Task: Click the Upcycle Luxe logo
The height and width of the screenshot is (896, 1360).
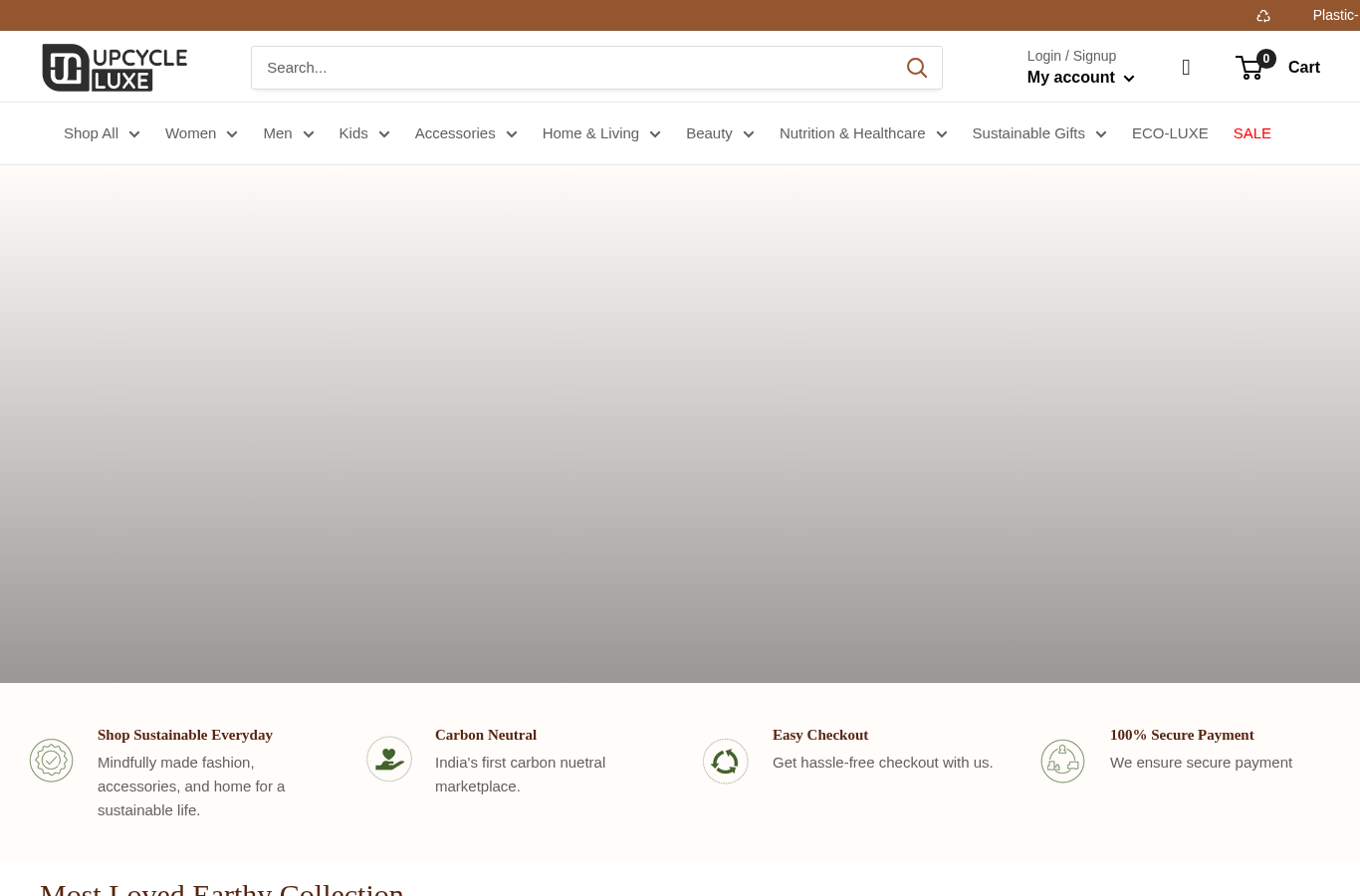Action: [114, 68]
